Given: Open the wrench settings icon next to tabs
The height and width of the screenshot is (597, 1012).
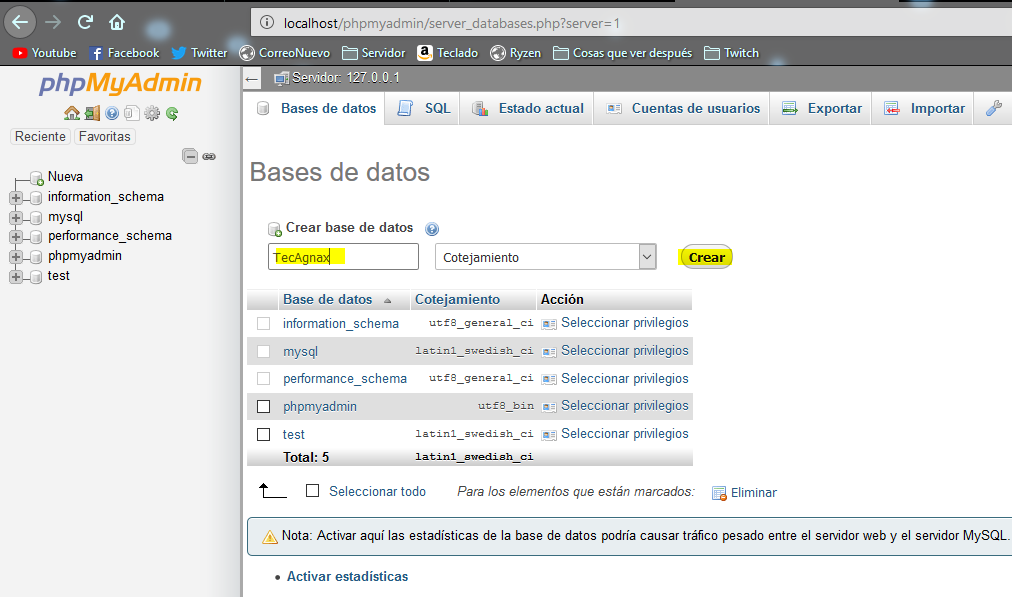Looking at the screenshot, I should pyautogui.click(x=993, y=110).
